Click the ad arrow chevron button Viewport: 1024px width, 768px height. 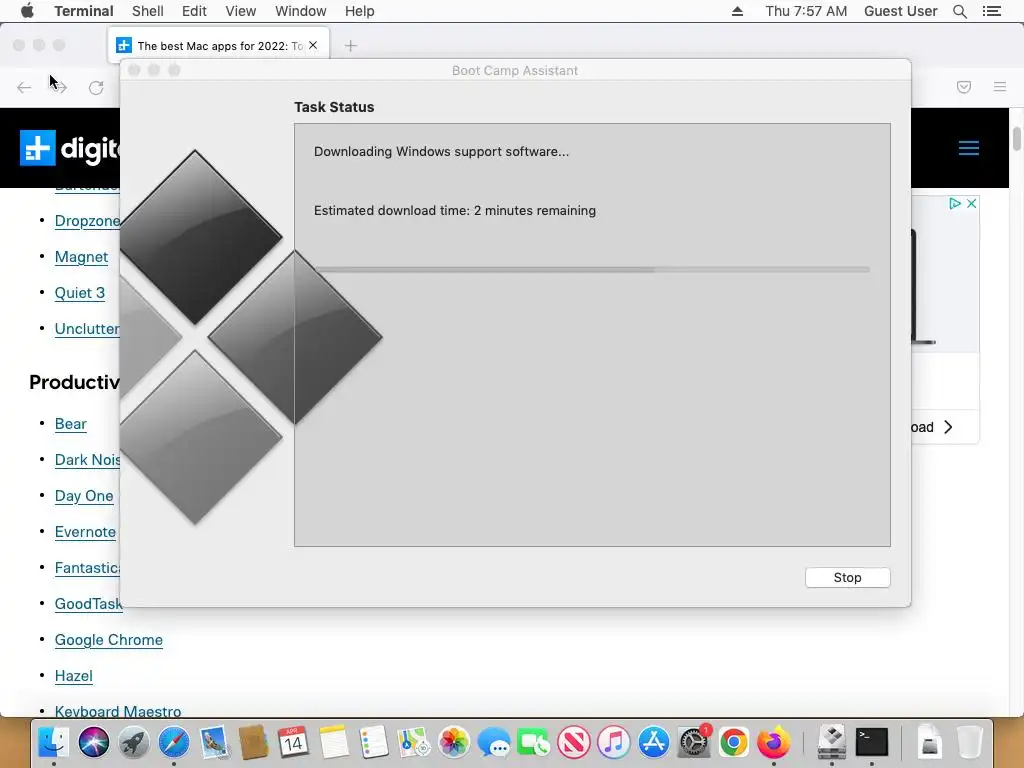[948, 427]
